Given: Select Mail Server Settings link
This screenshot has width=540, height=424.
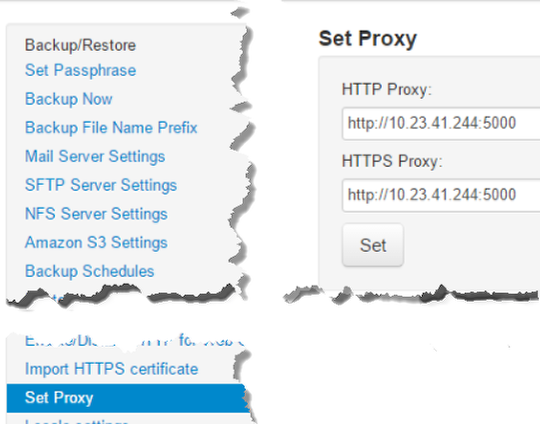Looking at the screenshot, I should click(95, 156).
